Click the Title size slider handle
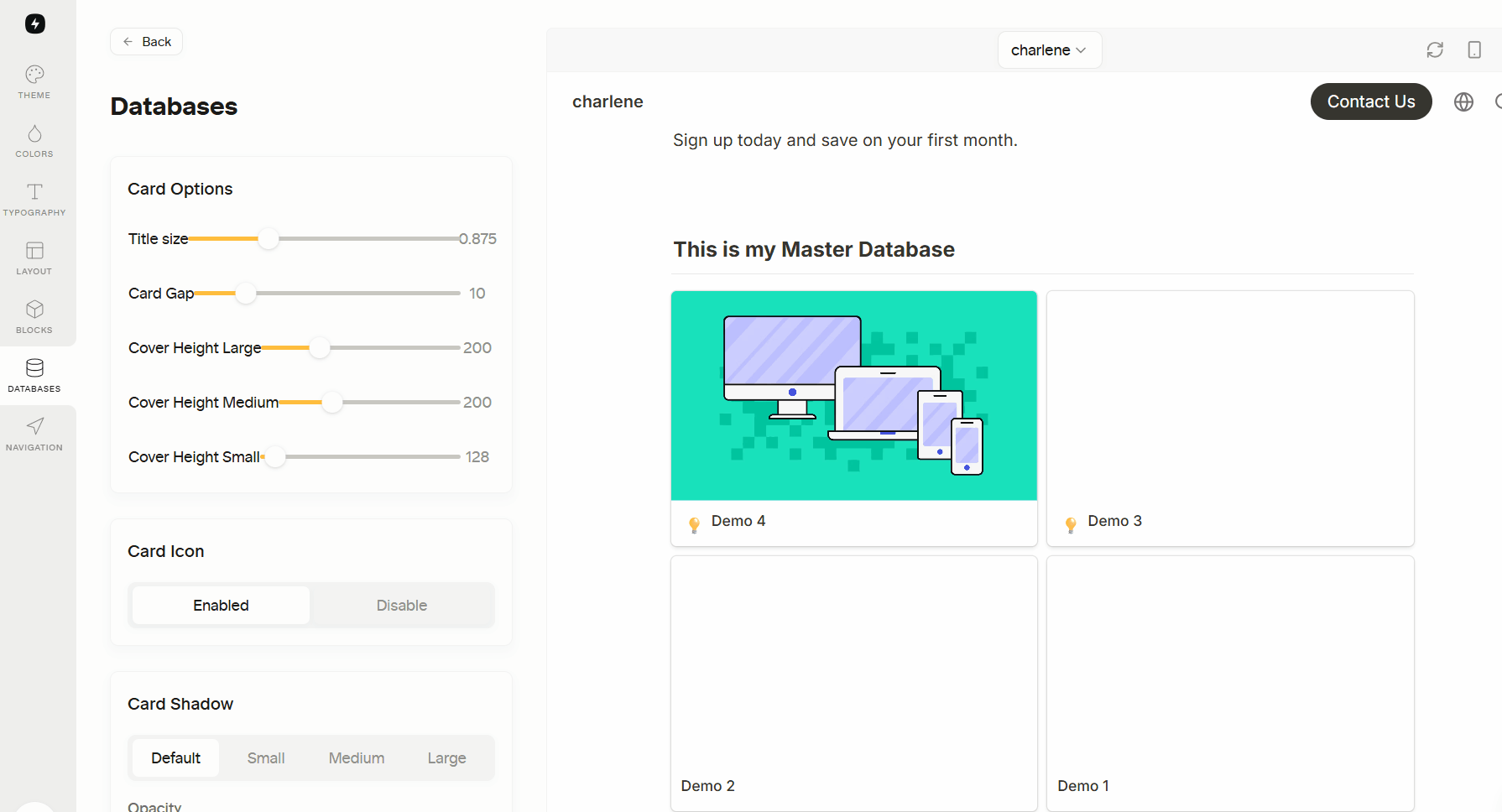Viewport: 1502px width, 812px height. click(x=269, y=239)
